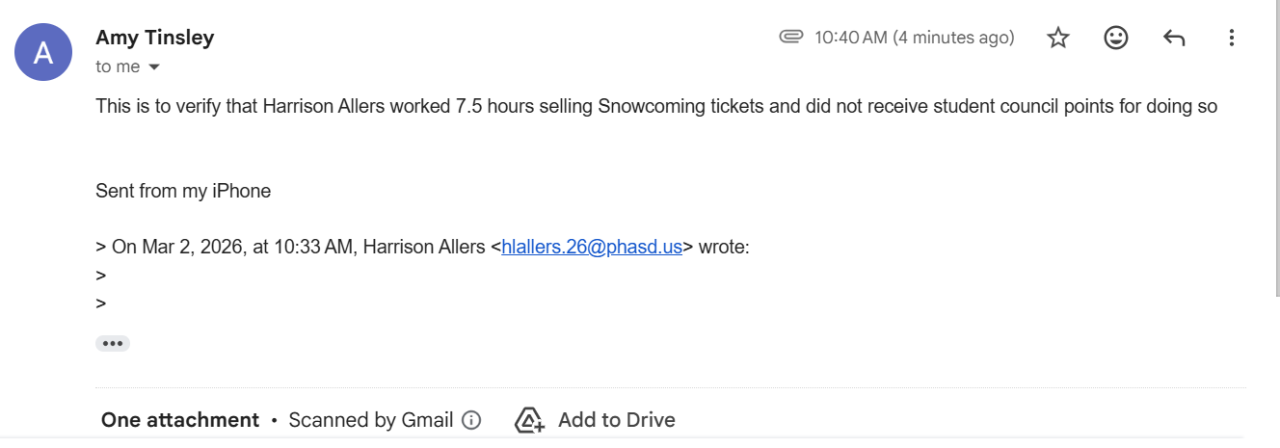This screenshot has height=448, width=1280.
Task: Click the "to me" recipient text
Action: [118, 67]
